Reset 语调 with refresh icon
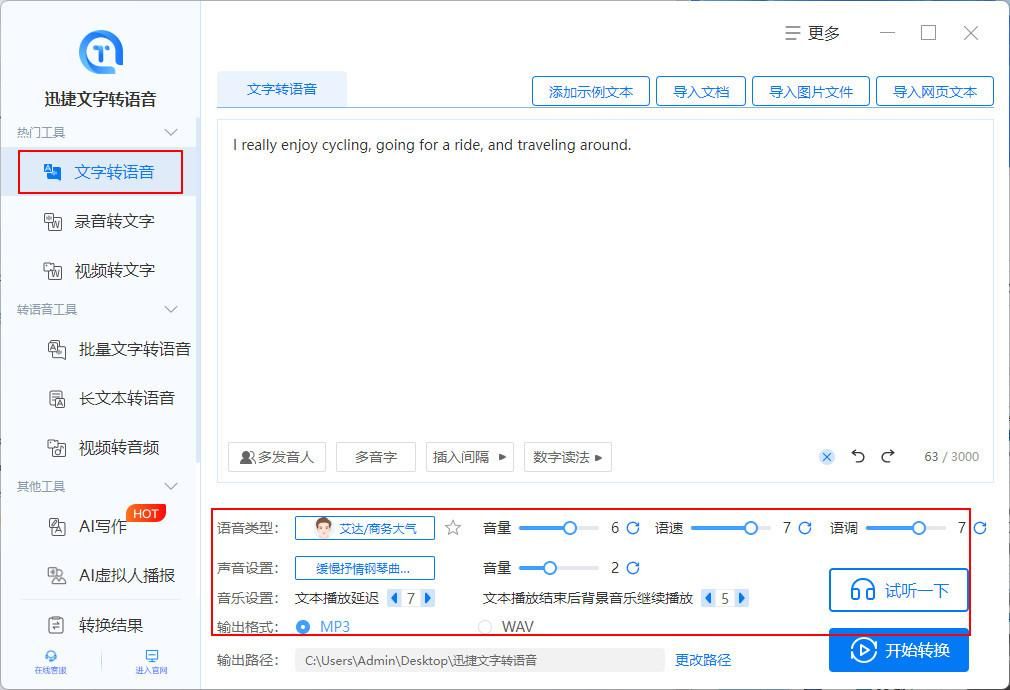The image size is (1010, 690). 980,528
